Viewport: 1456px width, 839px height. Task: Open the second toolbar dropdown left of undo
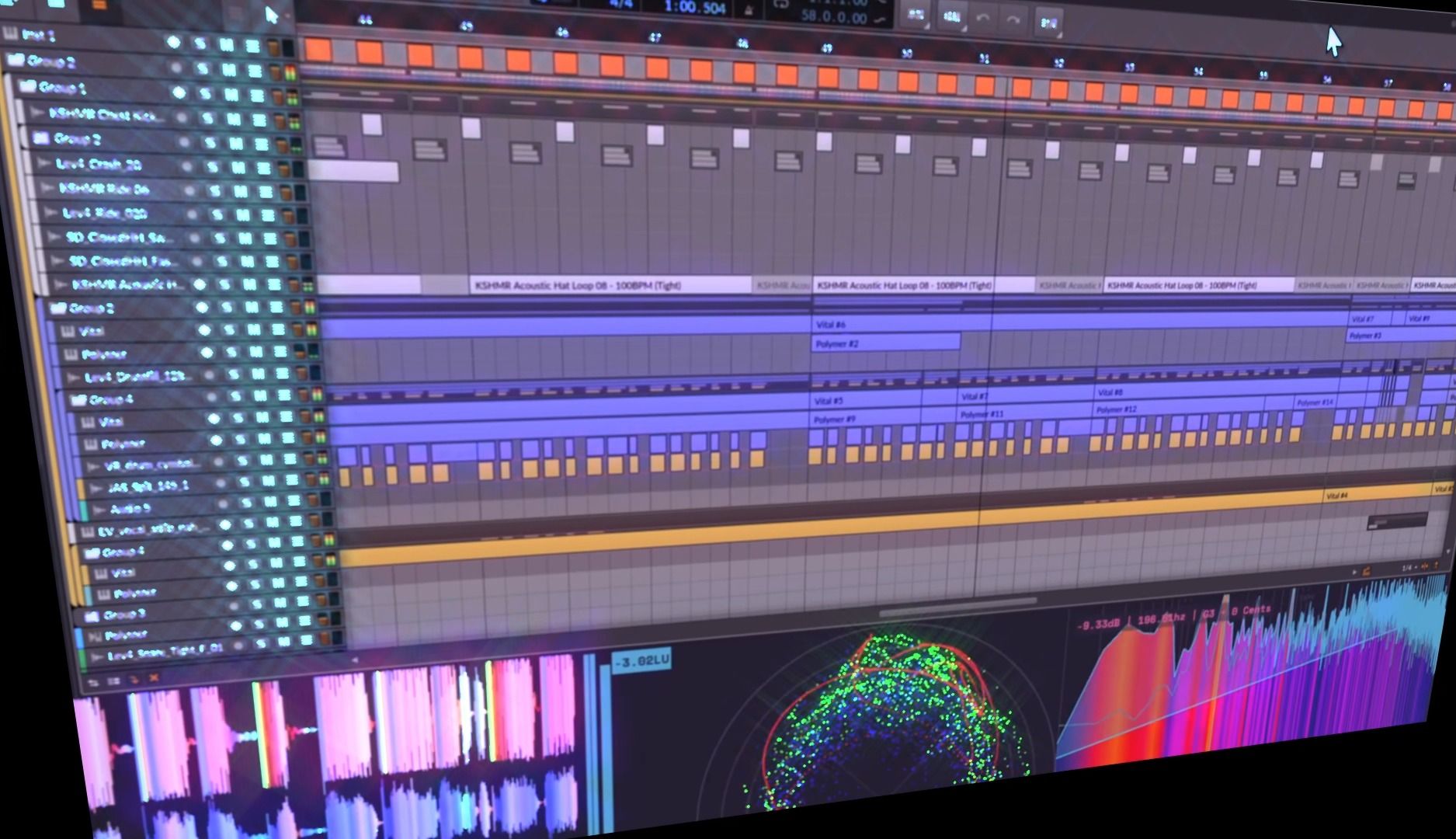click(951, 16)
